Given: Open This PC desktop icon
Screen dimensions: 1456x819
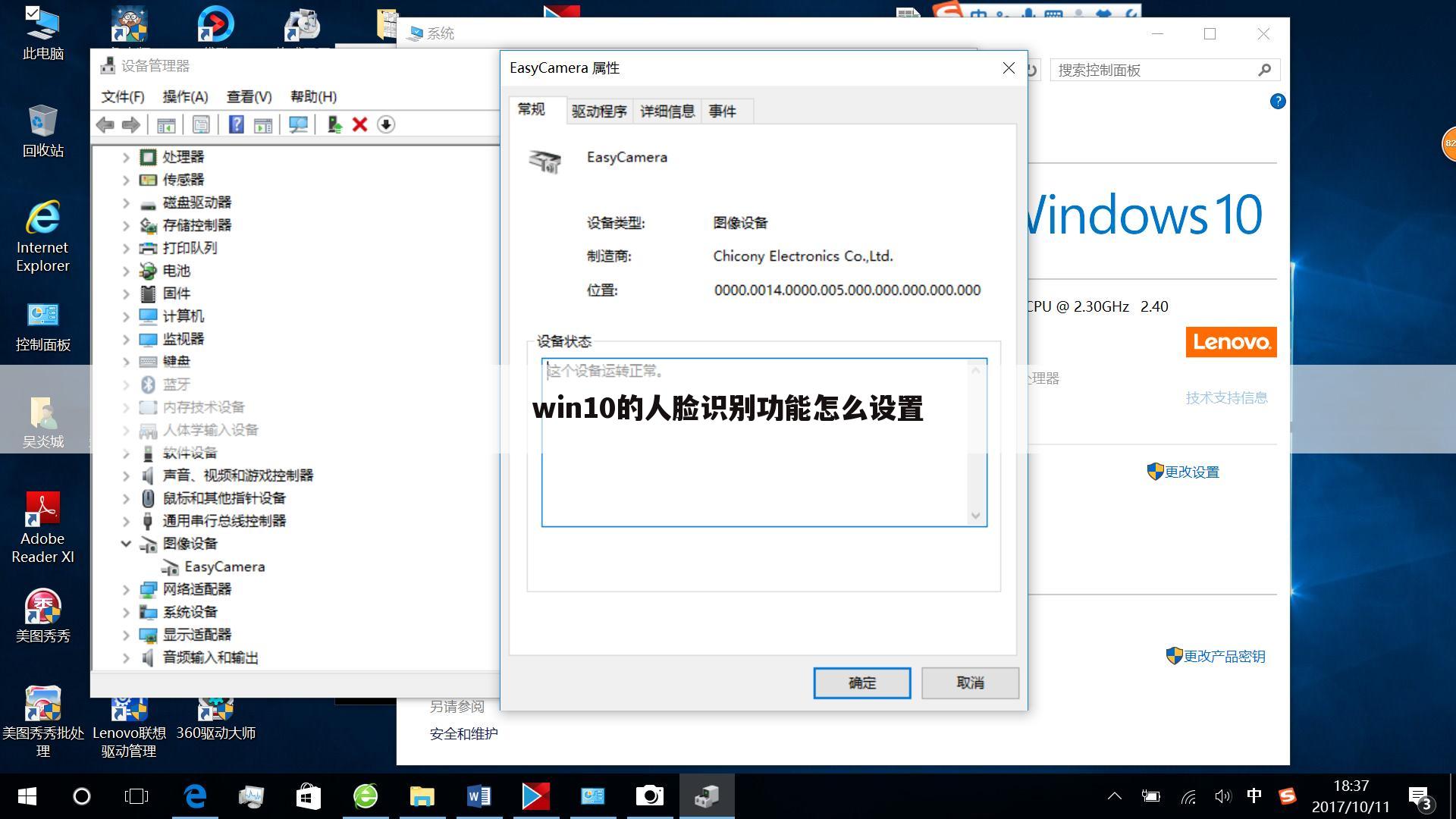Looking at the screenshot, I should point(42,33).
